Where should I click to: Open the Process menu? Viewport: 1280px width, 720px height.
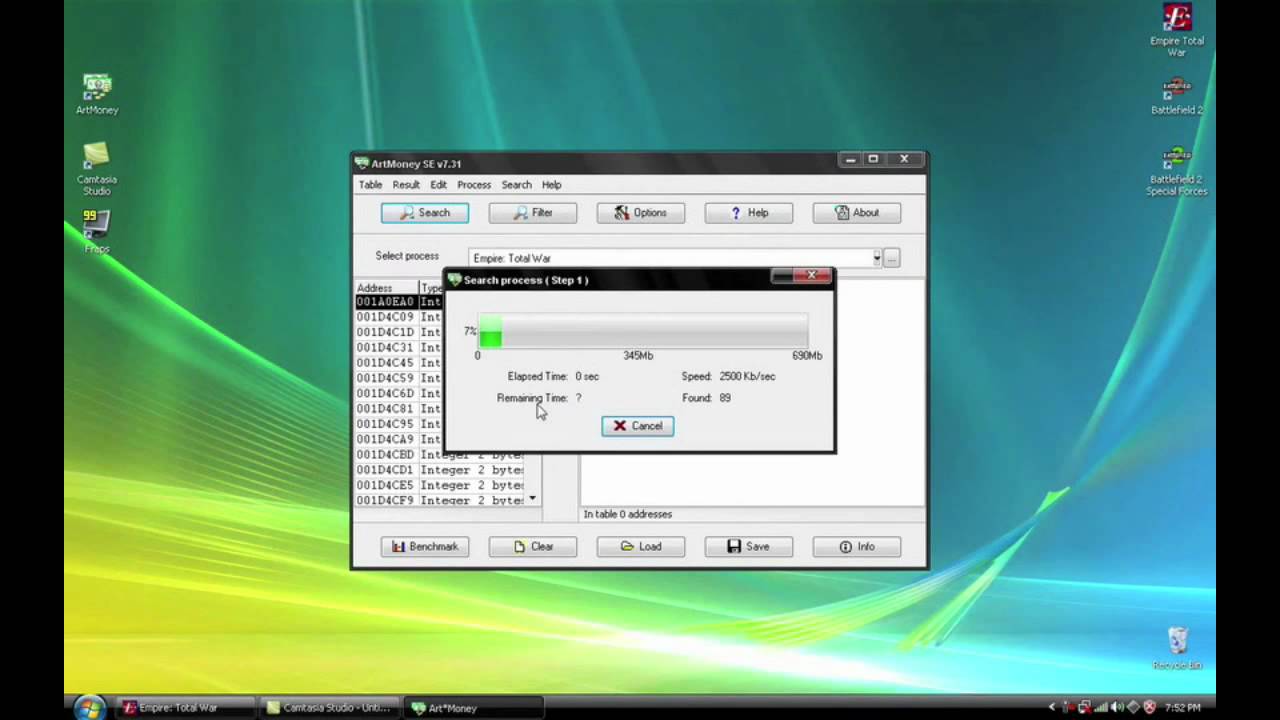coord(474,184)
